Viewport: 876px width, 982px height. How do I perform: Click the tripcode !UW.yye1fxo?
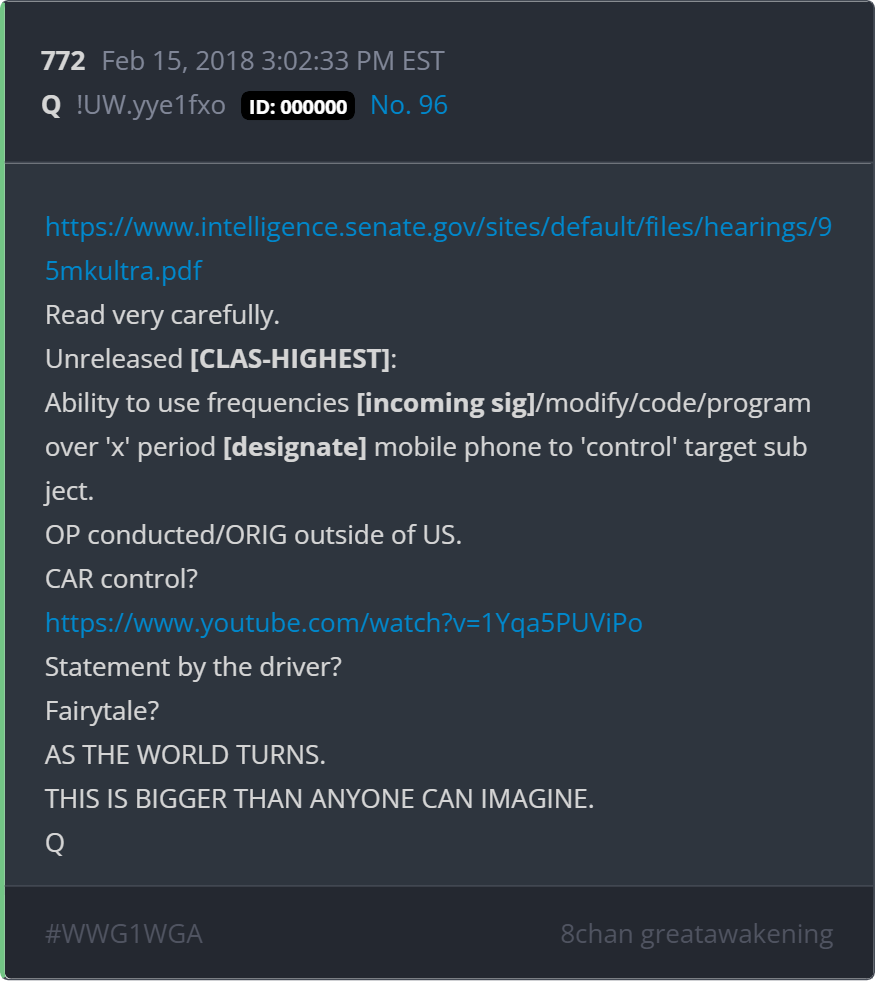[x=151, y=105]
